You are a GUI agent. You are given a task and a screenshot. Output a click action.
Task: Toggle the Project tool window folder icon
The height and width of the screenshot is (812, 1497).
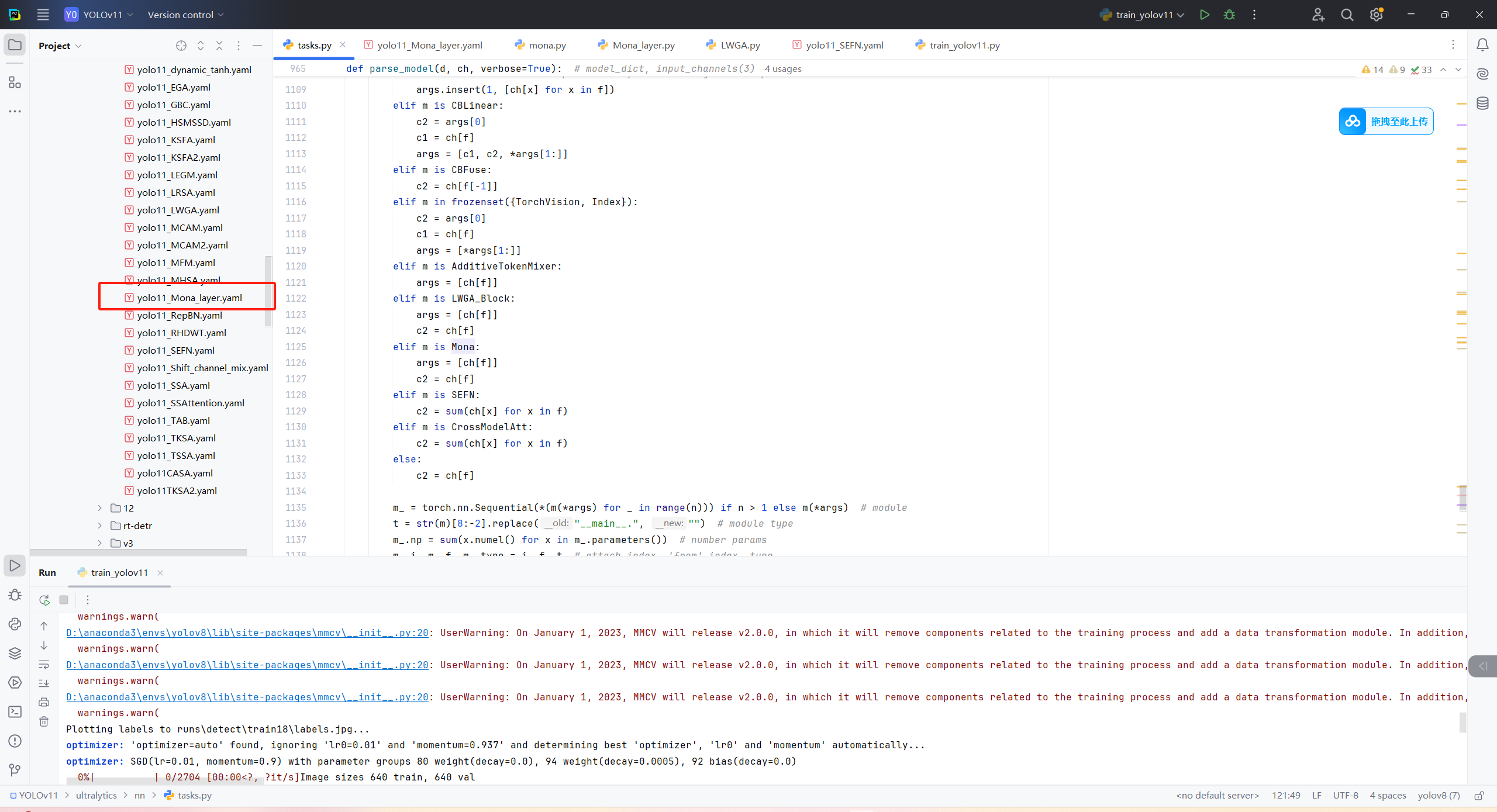coord(15,45)
